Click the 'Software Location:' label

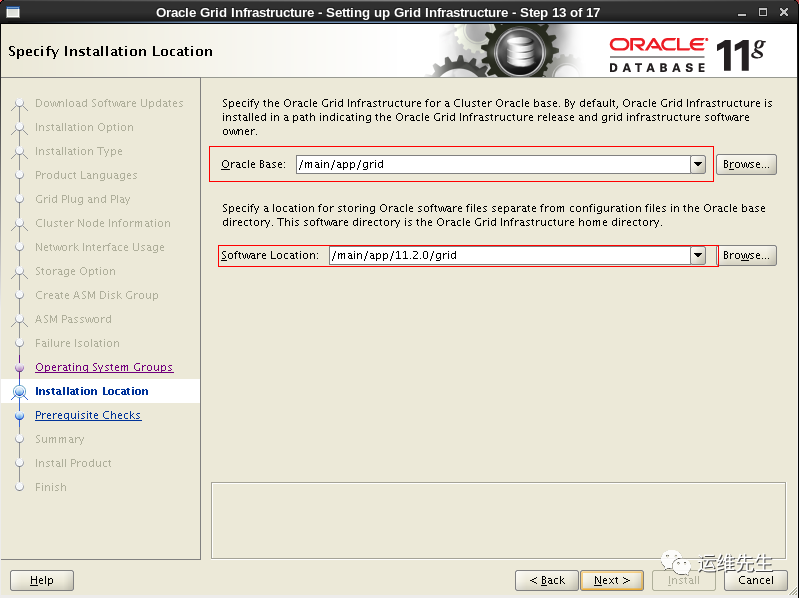coord(270,255)
